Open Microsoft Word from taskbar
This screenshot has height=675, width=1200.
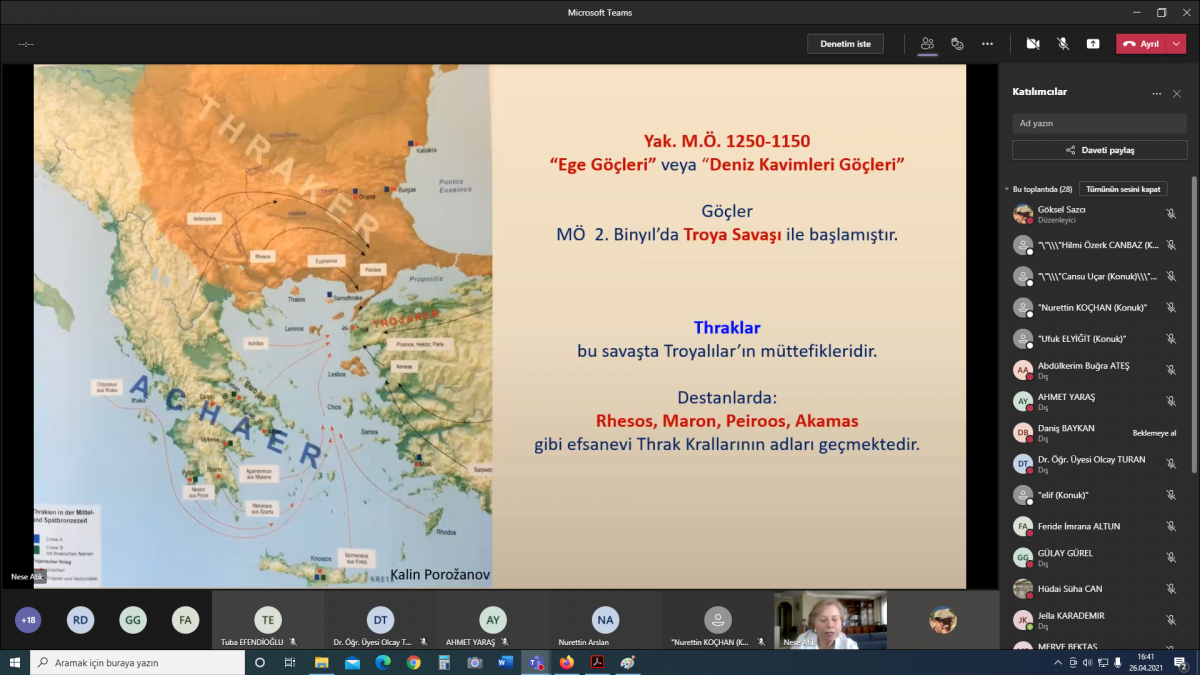coord(505,662)
